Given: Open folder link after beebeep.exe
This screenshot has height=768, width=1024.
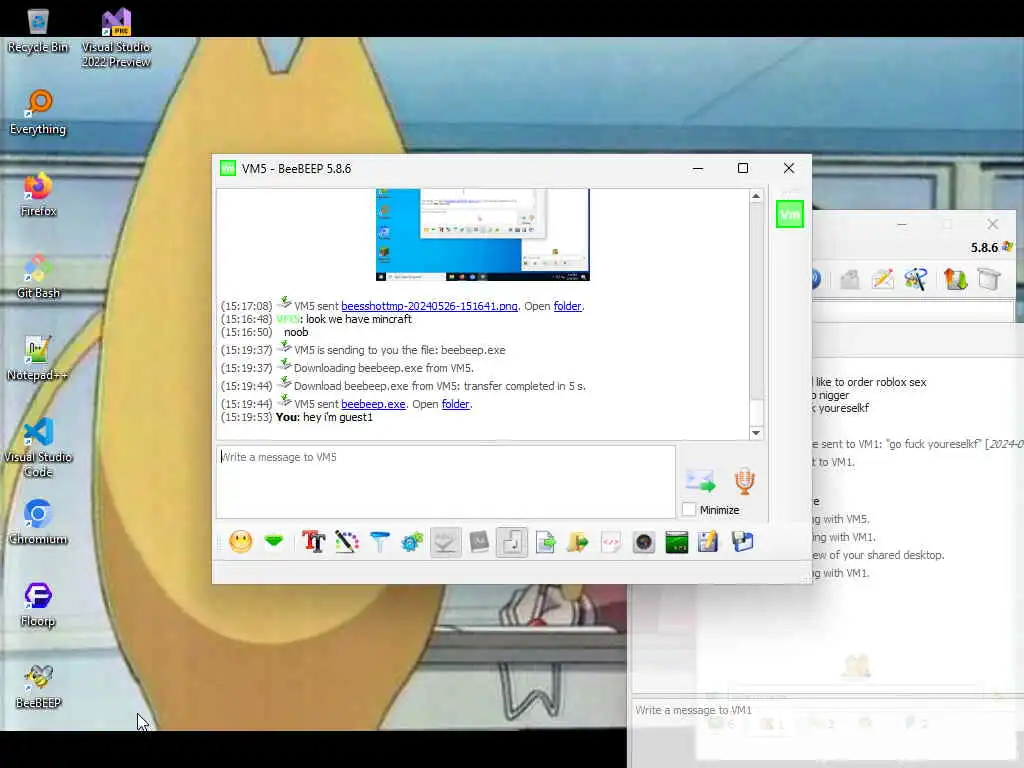Looking at the screenshot, I should point(455,404).
